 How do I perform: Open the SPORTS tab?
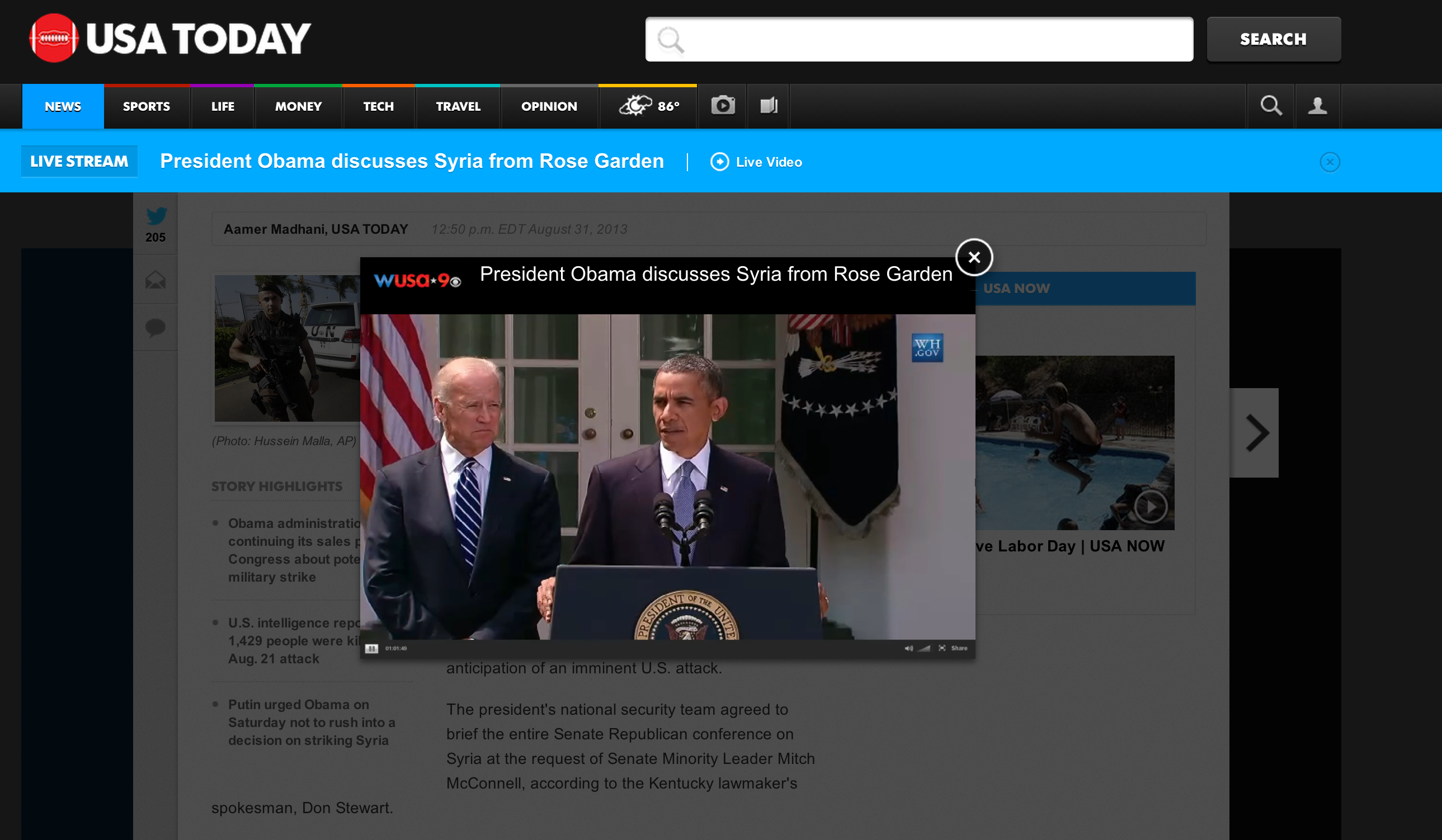(x=147, y=106)
